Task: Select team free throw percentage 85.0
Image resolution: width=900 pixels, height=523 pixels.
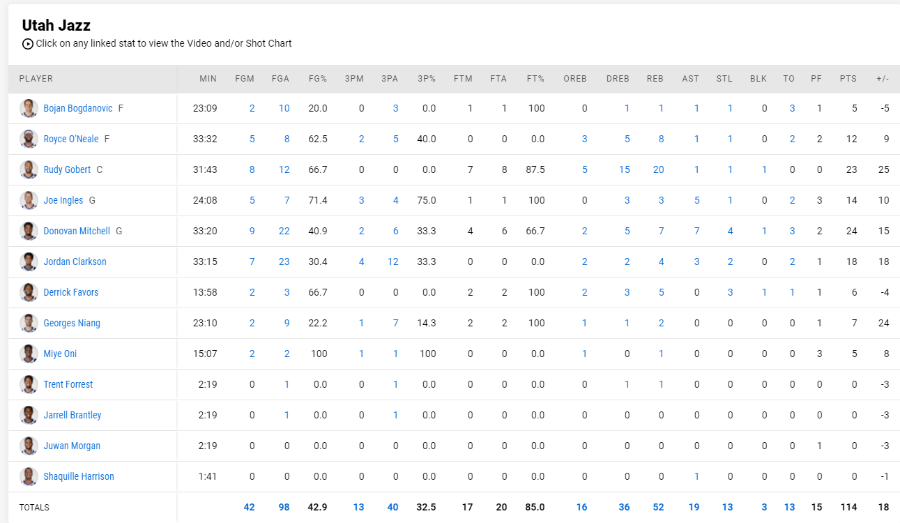Action: [x=534, y=507]
